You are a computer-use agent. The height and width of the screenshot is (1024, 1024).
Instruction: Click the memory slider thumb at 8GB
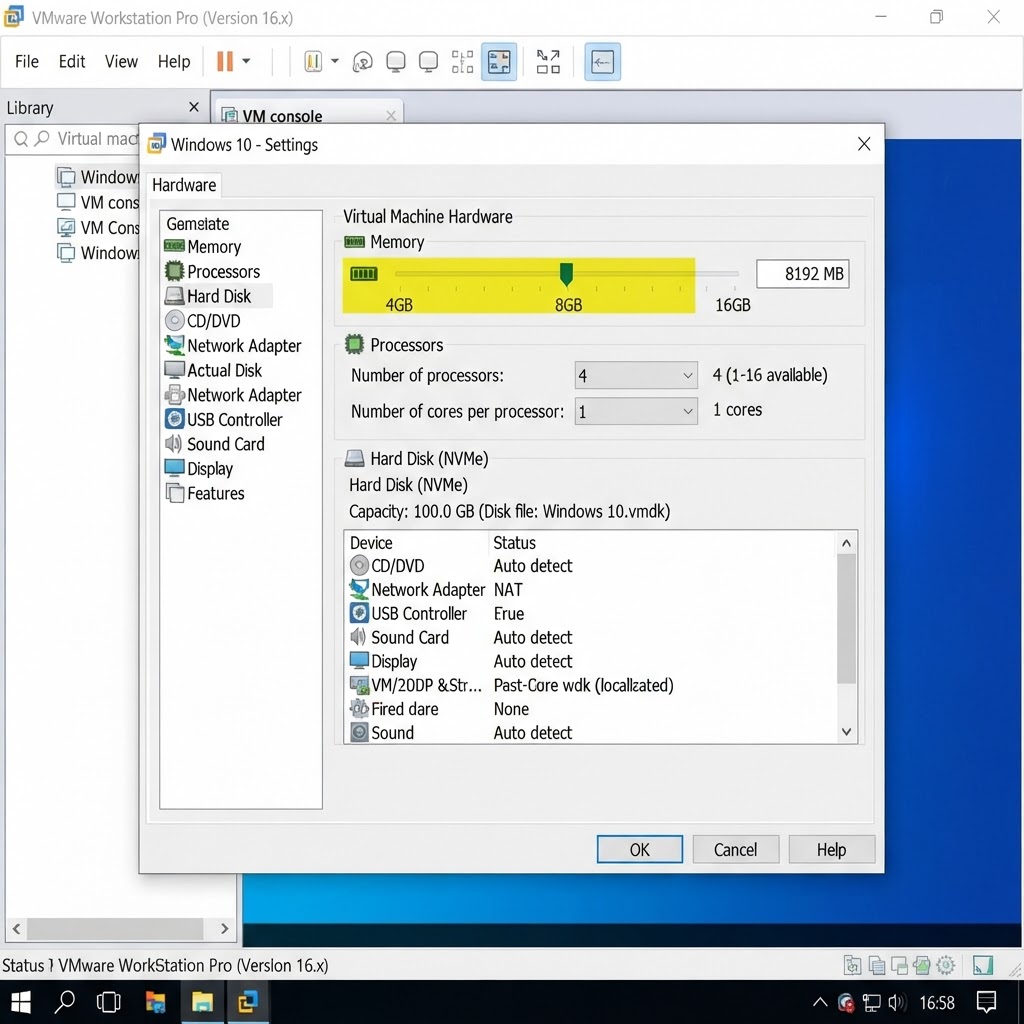(566, 274)
